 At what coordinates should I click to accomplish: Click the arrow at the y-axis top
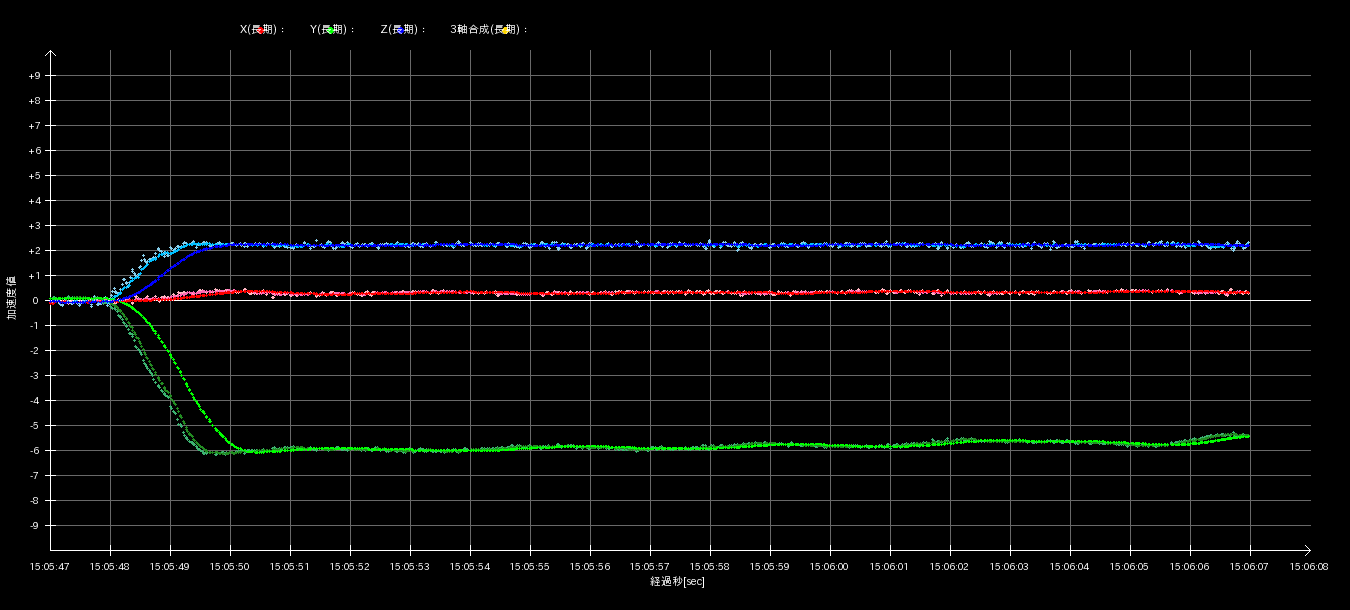(x=51, y=55)
